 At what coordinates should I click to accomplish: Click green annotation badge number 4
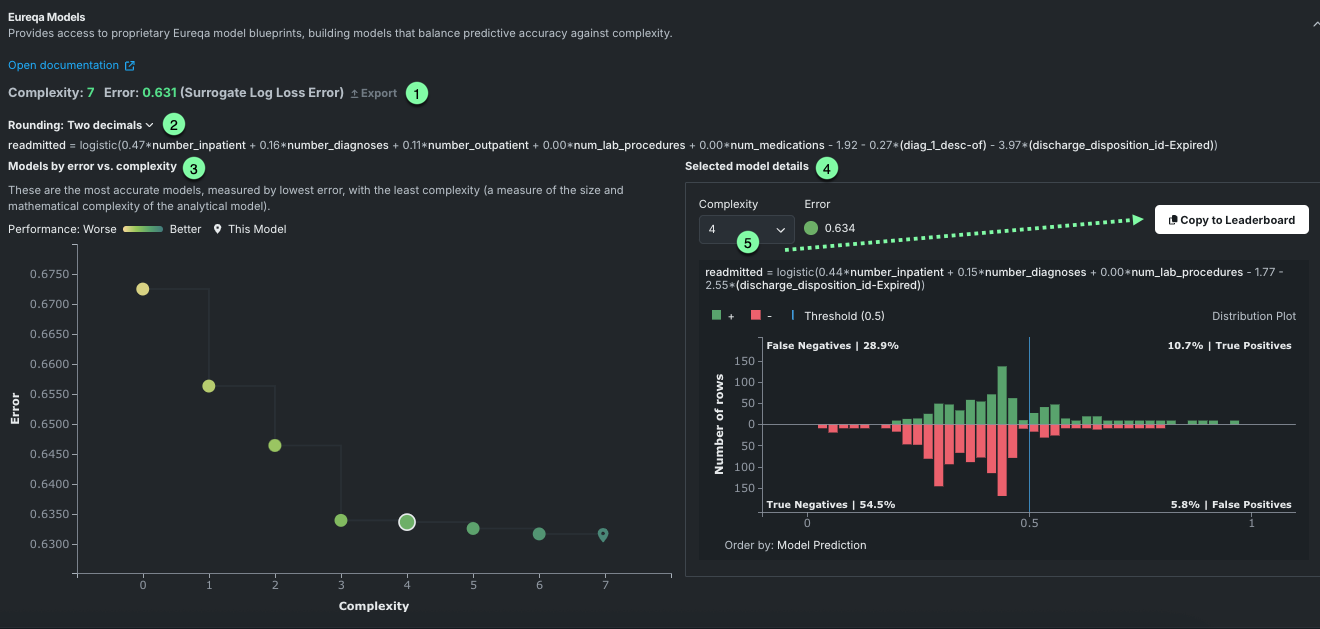coord(827,168)
